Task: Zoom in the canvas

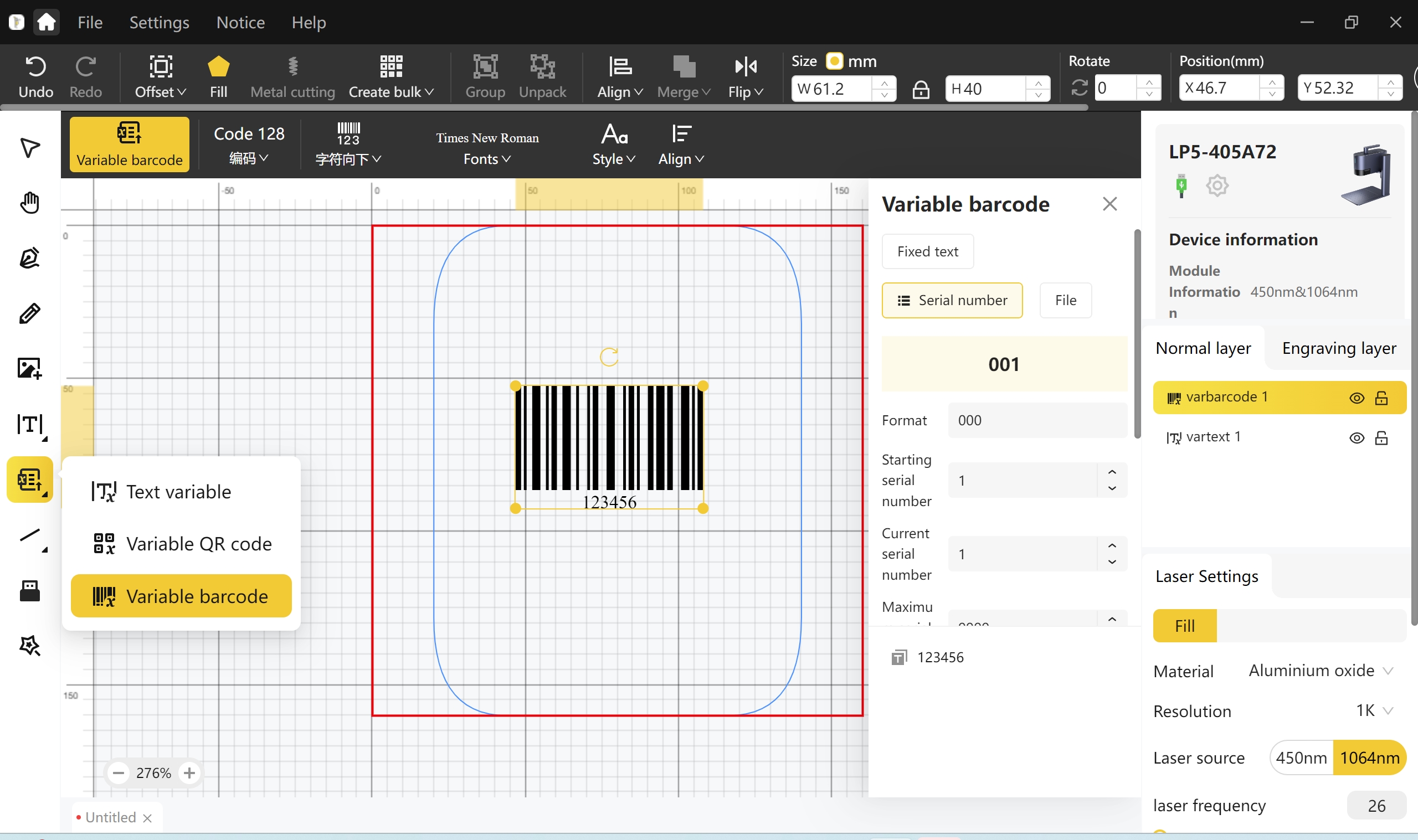Action: [x=189, y=772]
